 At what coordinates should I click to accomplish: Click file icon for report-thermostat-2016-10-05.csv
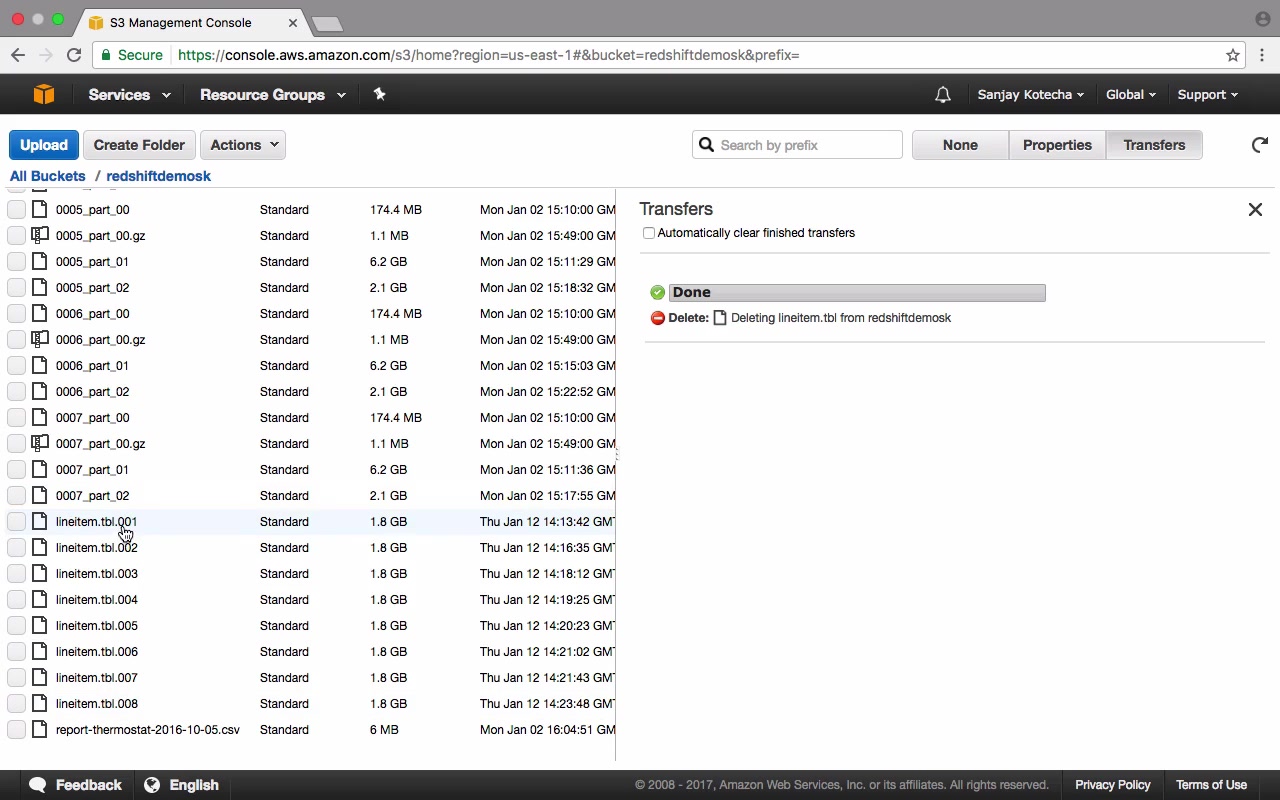[x=39, y=729]
